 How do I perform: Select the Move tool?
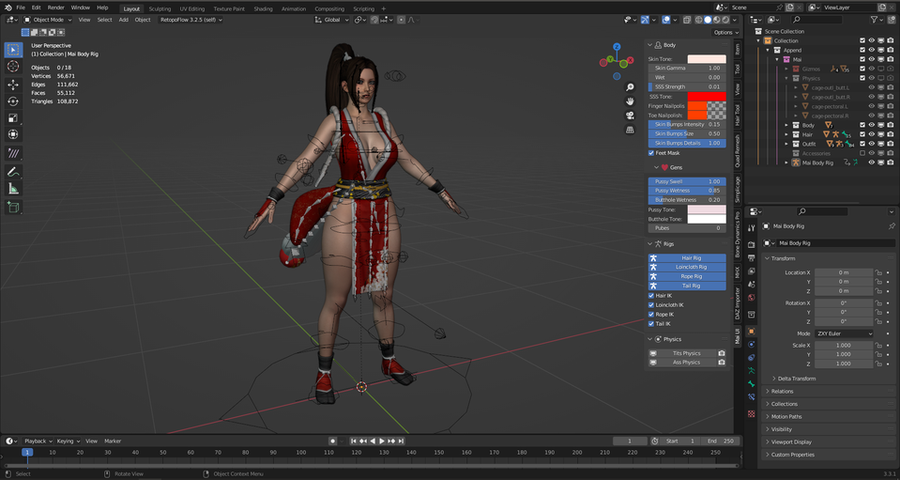pyautogui.click(x=13, y=85)
